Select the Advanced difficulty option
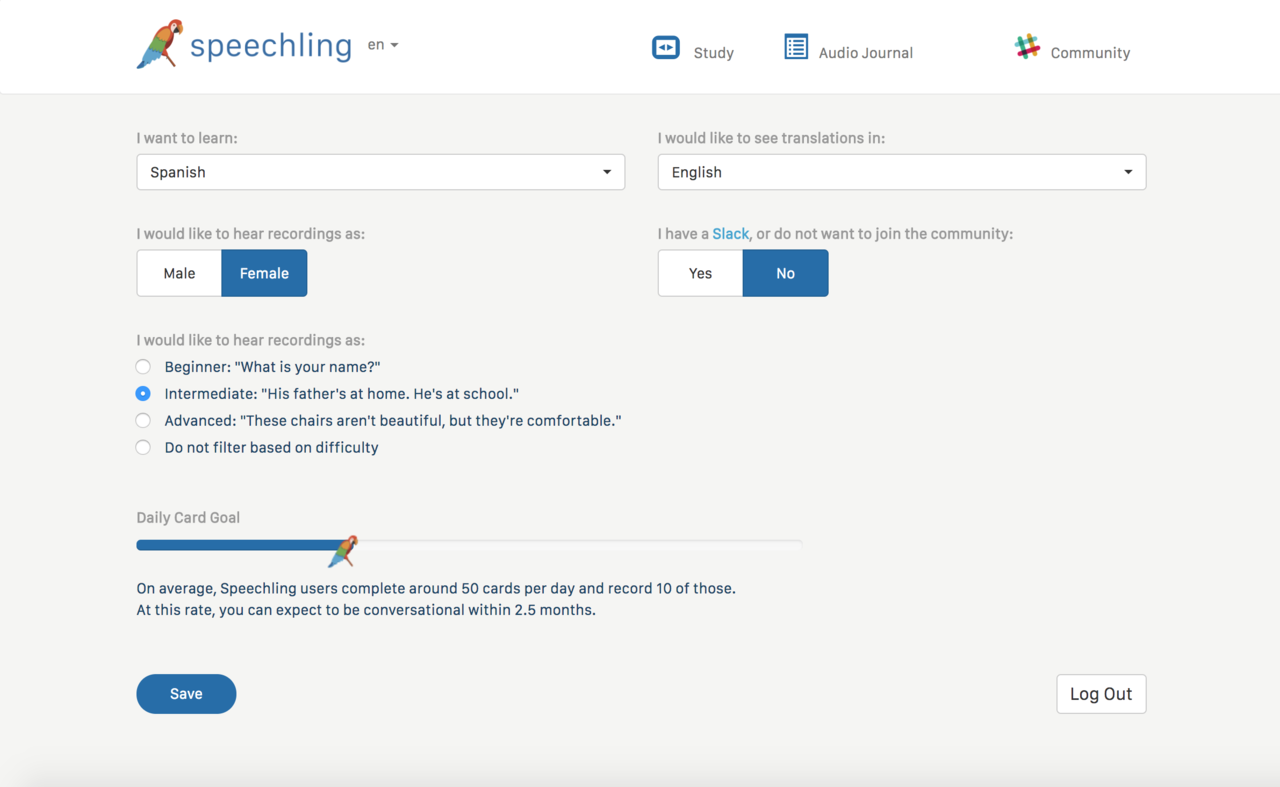Screen dimensions: 1280x787 [x=144, y=421]
